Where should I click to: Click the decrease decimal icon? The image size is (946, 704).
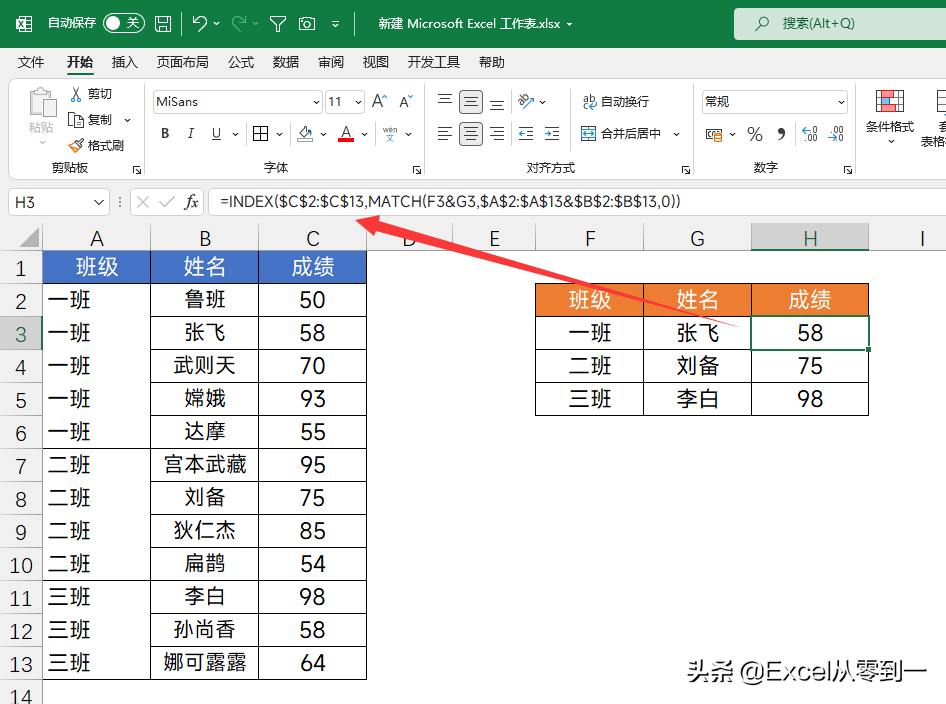836,133
